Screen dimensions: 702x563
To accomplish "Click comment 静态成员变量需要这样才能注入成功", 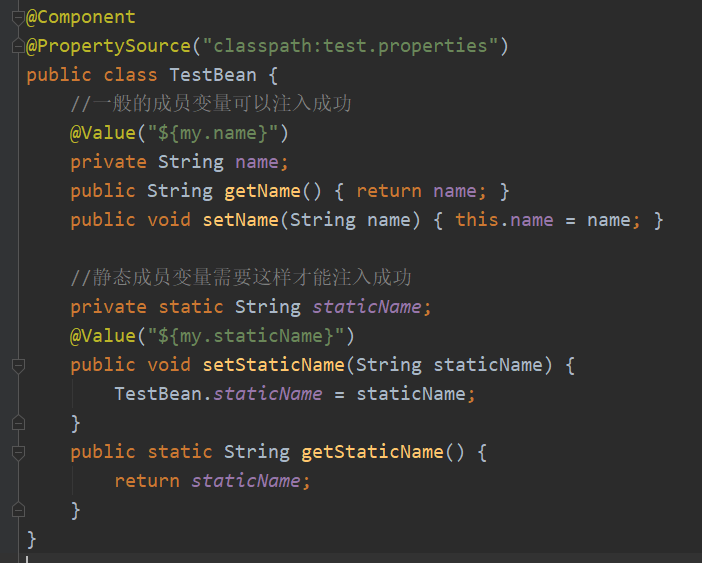I will (x=241, y=277).
